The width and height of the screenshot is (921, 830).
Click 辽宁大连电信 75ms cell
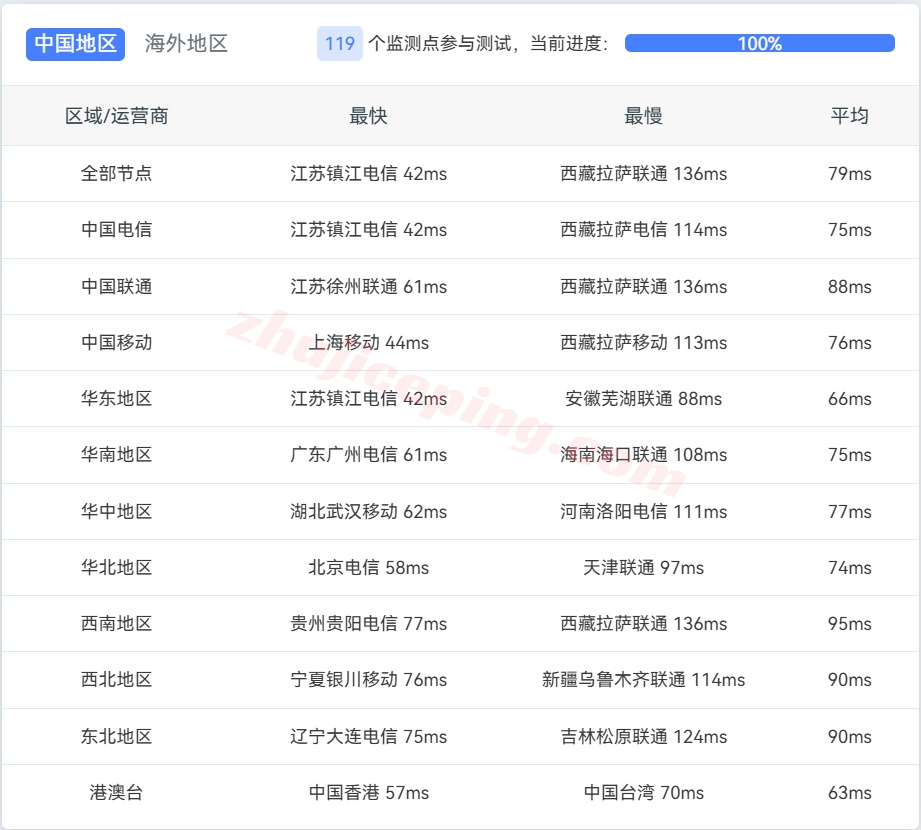point(368,737)
